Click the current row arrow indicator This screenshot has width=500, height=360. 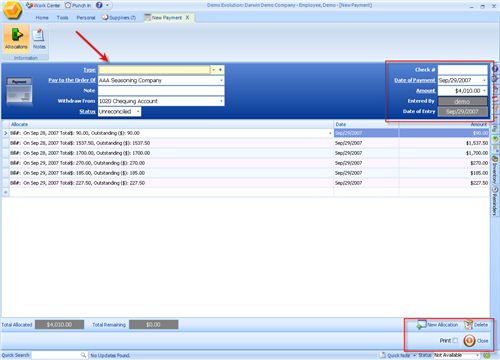point(5,133)
